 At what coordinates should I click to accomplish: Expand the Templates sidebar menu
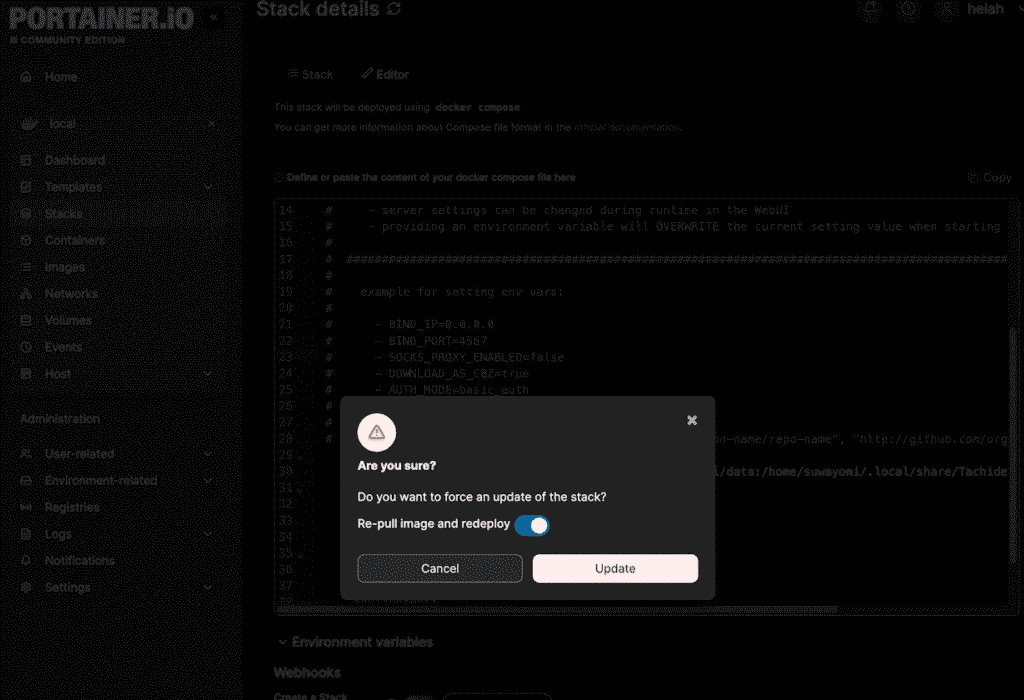pyautogui.click(x=208, y=187)
